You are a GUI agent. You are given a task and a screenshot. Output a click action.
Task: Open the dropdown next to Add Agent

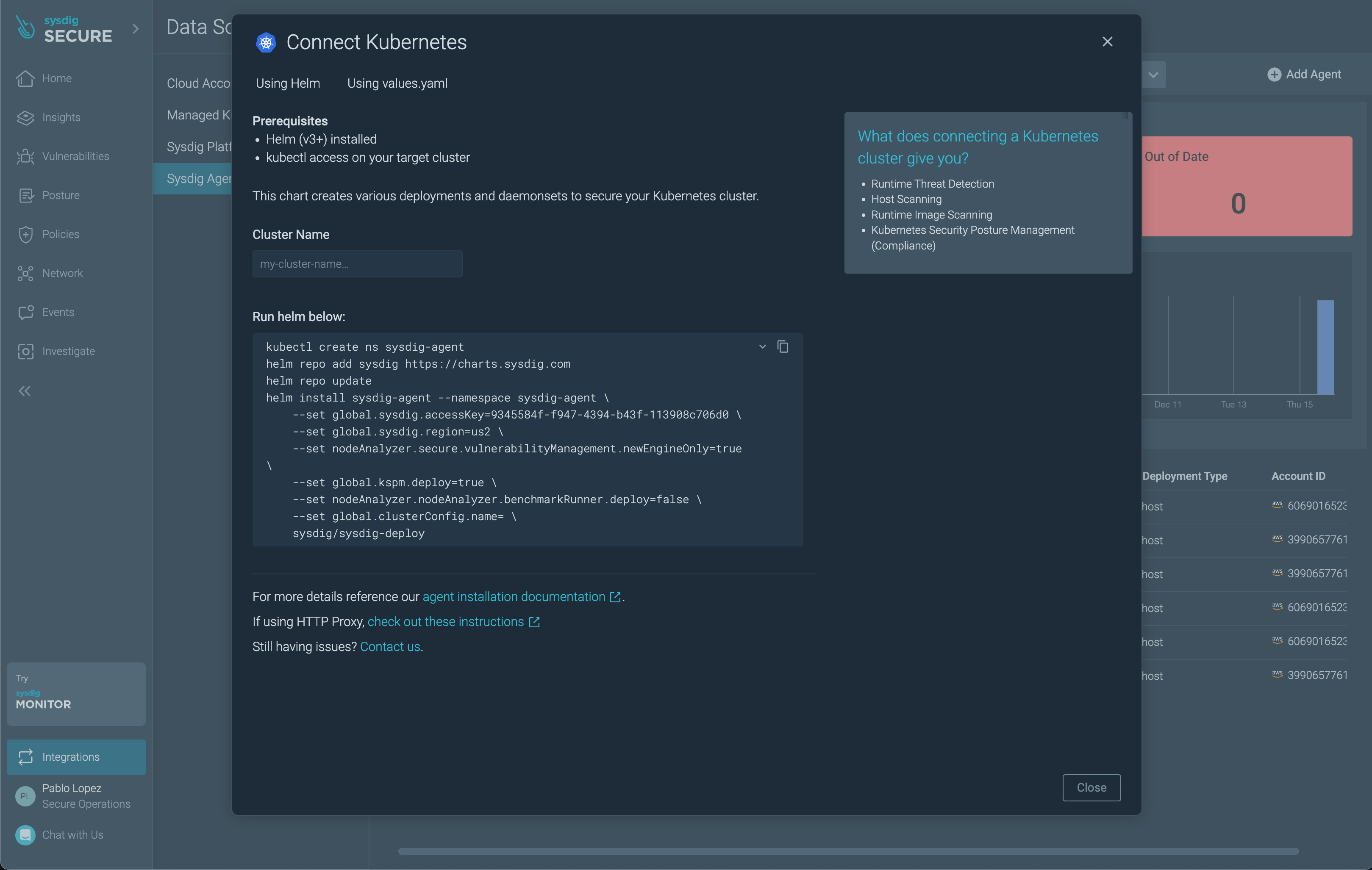pos(1153,75)
